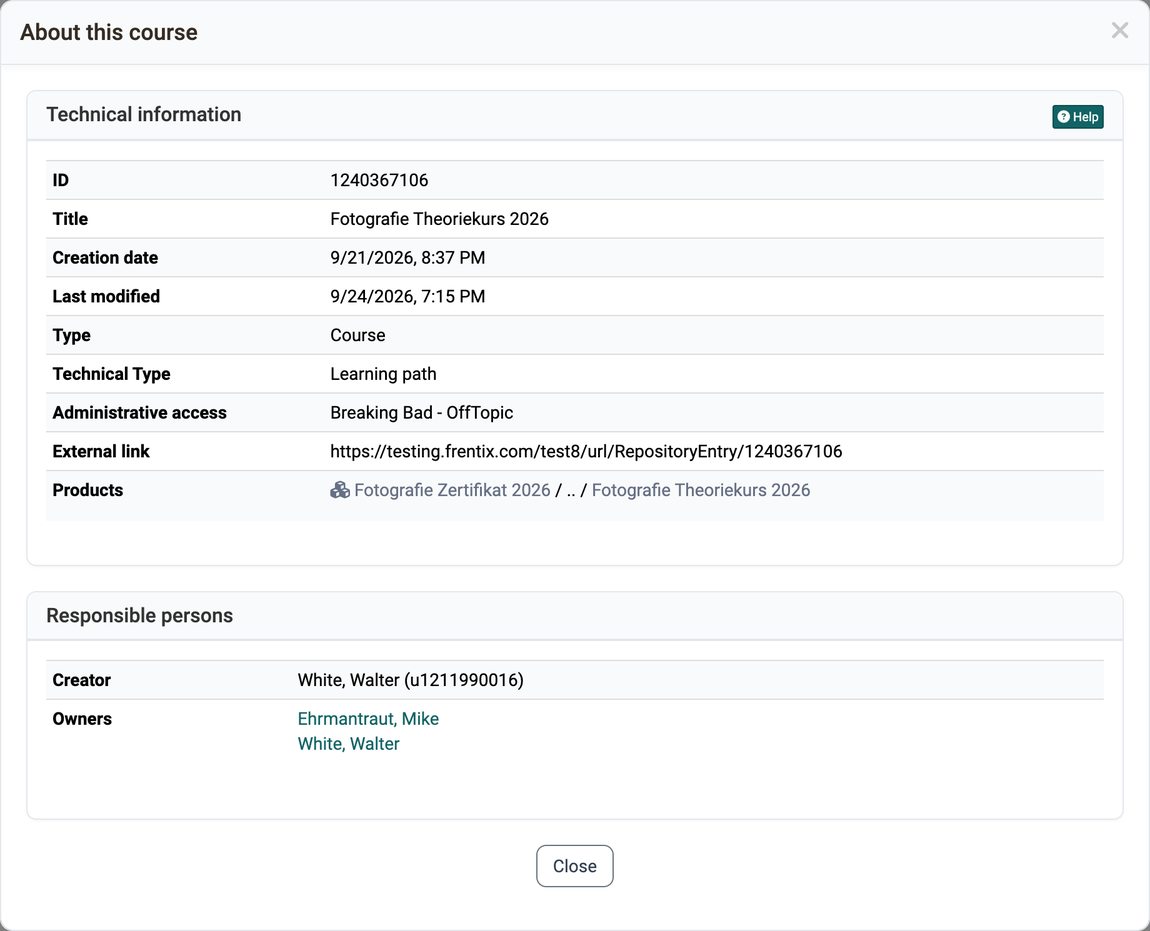Select the ID value 1240367106

click(379, 180)
